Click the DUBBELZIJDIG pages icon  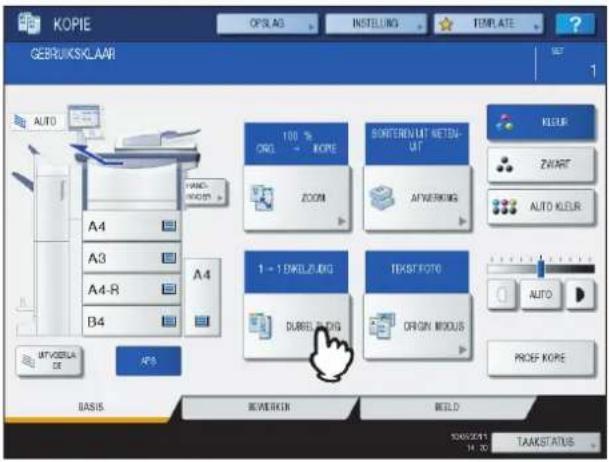pyautogui.click(x=260, y=326)
